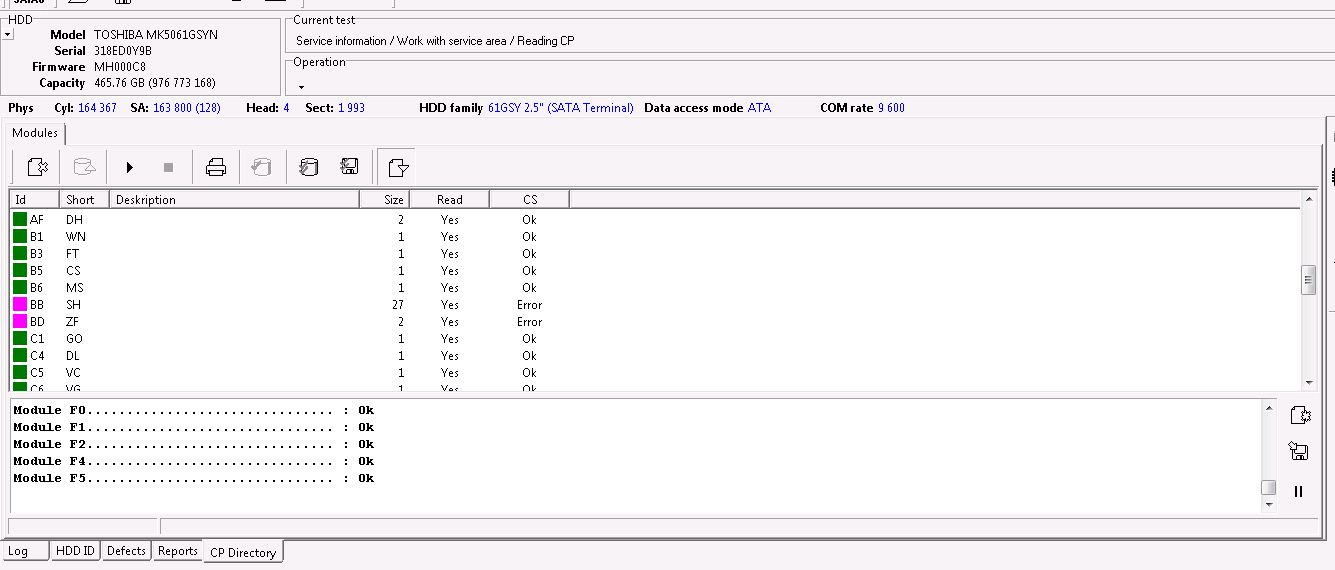This screenshot has width=1335, height=570.
Task: Click the first modules toolbar icon (document with gear)
Action: (x=37, y=167)
